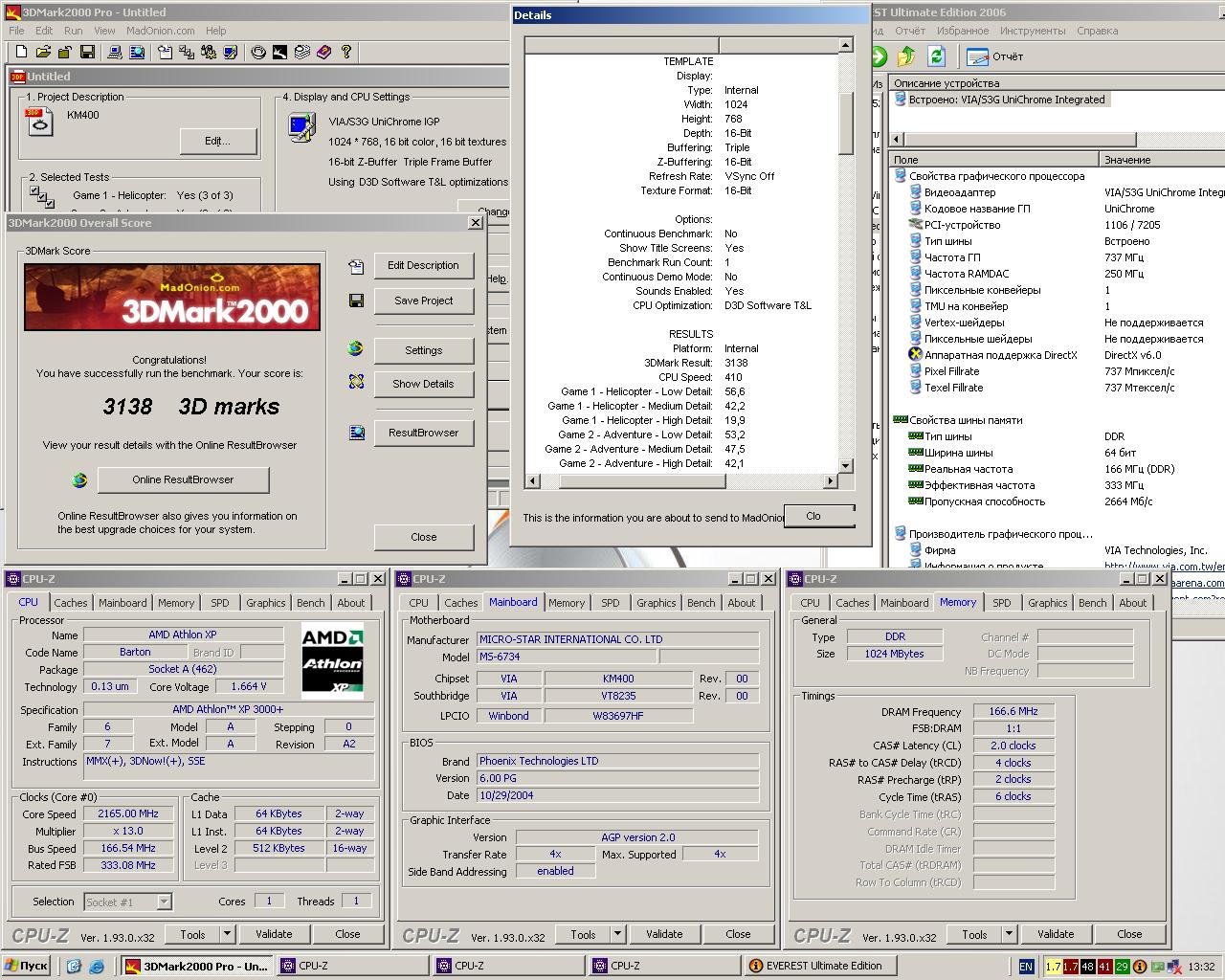Click the globe icon beside Online ResultBrowser
Screen dimensions: 1225x980
[79, 479]
